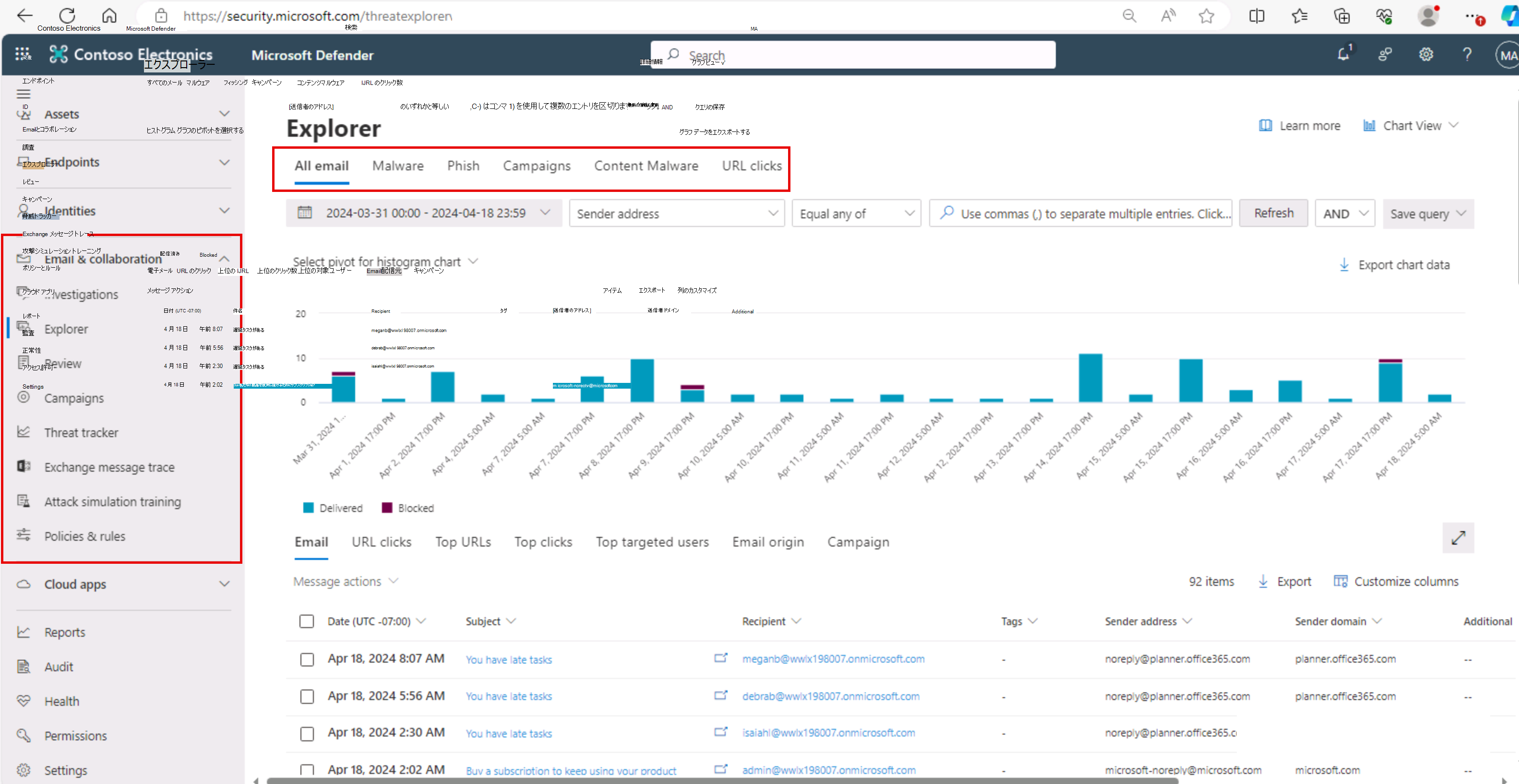The image size is (1519, 784).
Task: Open Attack simulation training from sidebar
Action: (x=112, y=502)
